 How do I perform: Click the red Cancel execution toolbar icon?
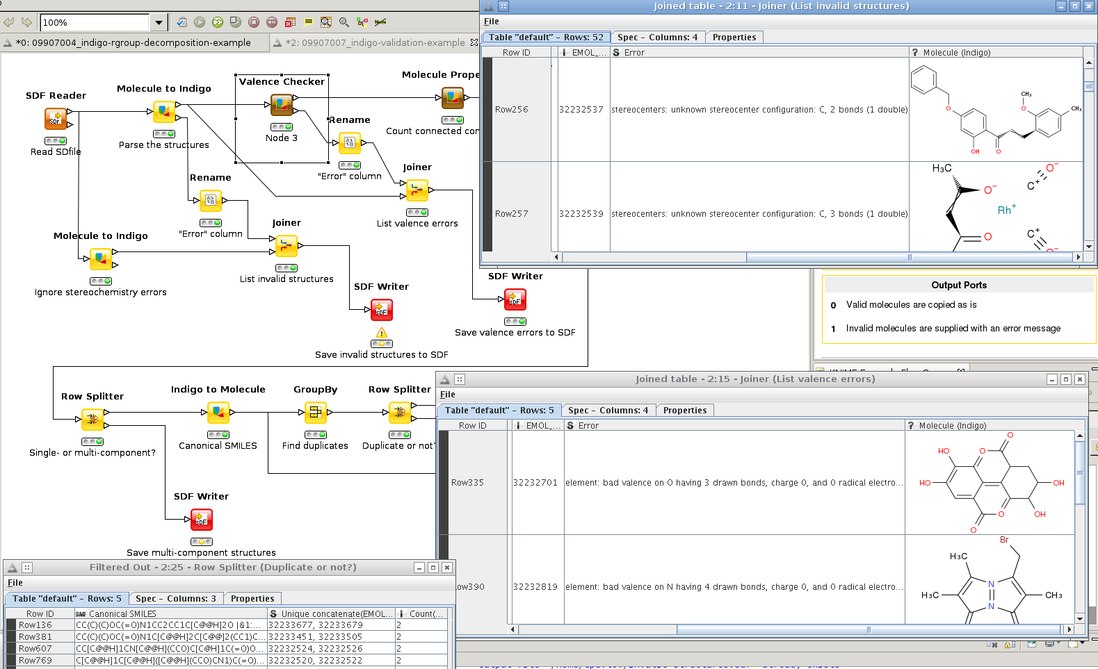click(254, 21)
